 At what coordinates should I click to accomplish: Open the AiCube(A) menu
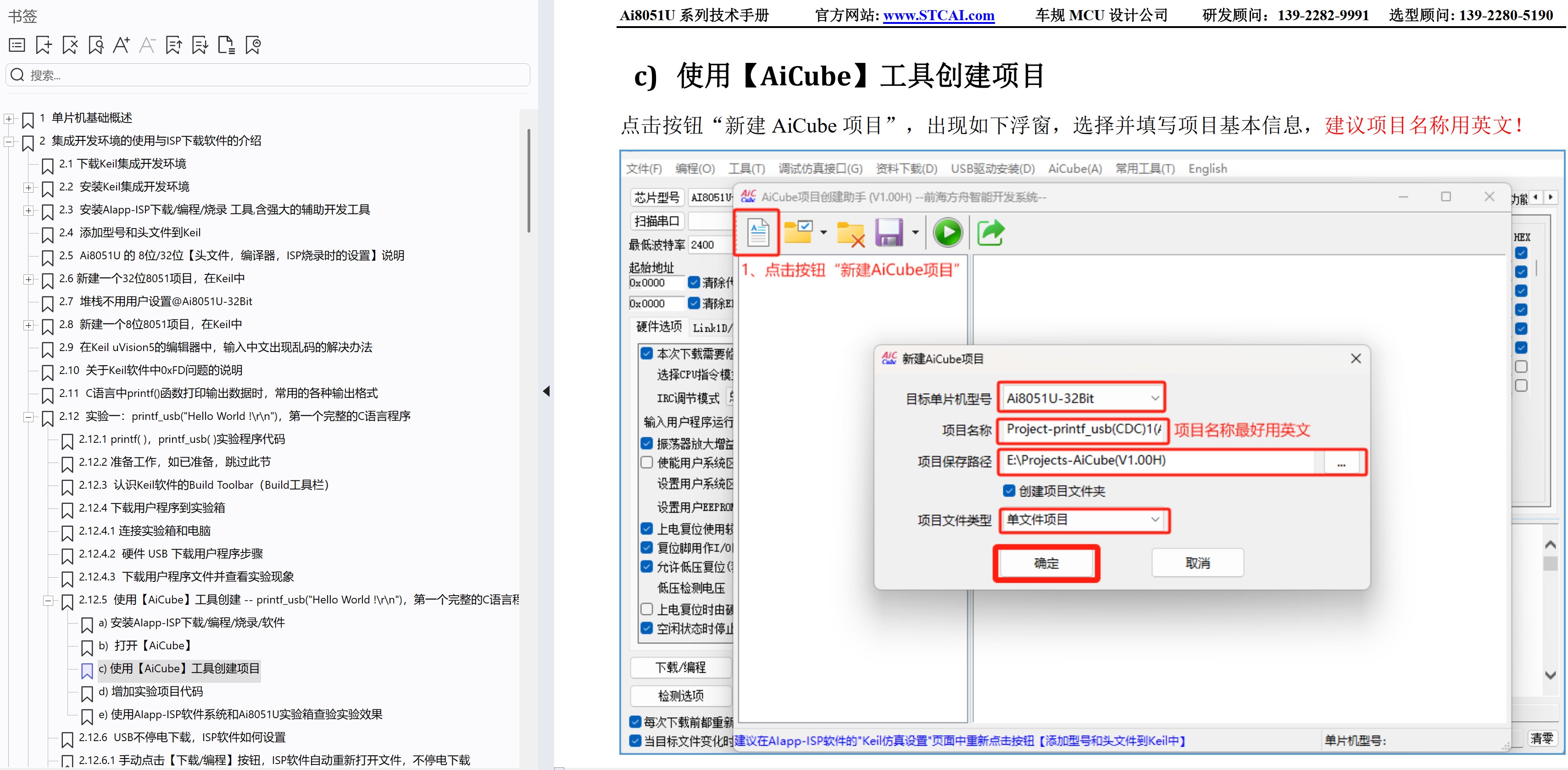1075,169
